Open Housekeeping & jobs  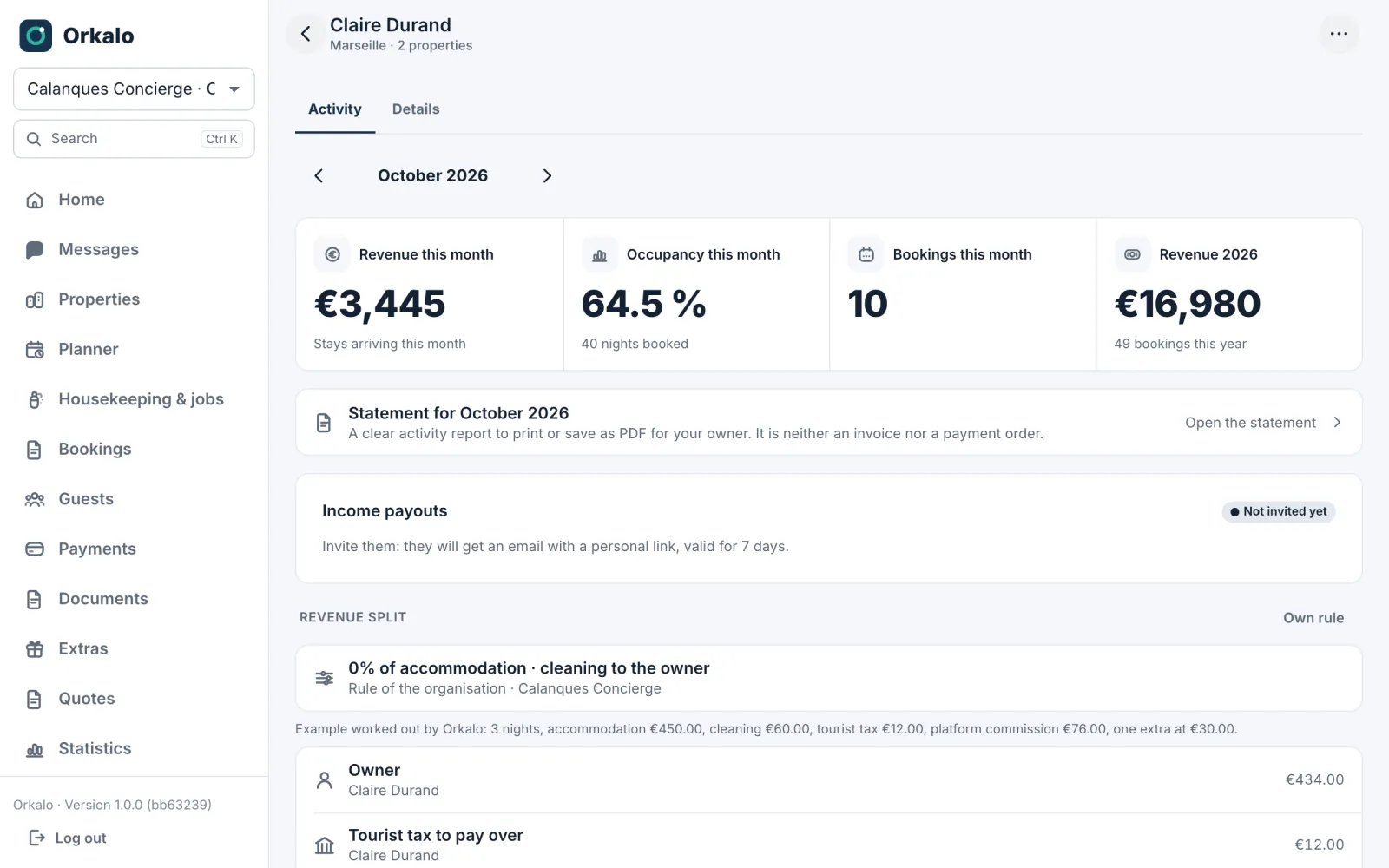click(x=134, y=399)
